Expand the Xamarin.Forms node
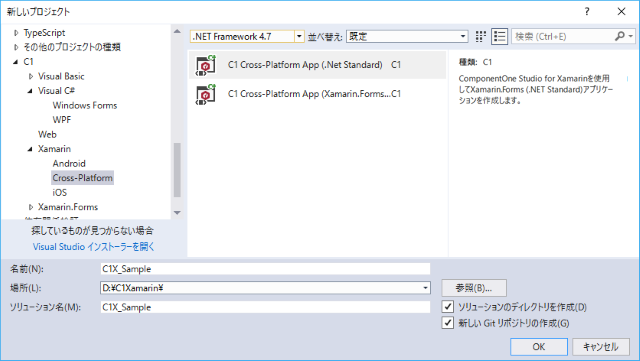640x361 pixels. (x=31, y=207)
